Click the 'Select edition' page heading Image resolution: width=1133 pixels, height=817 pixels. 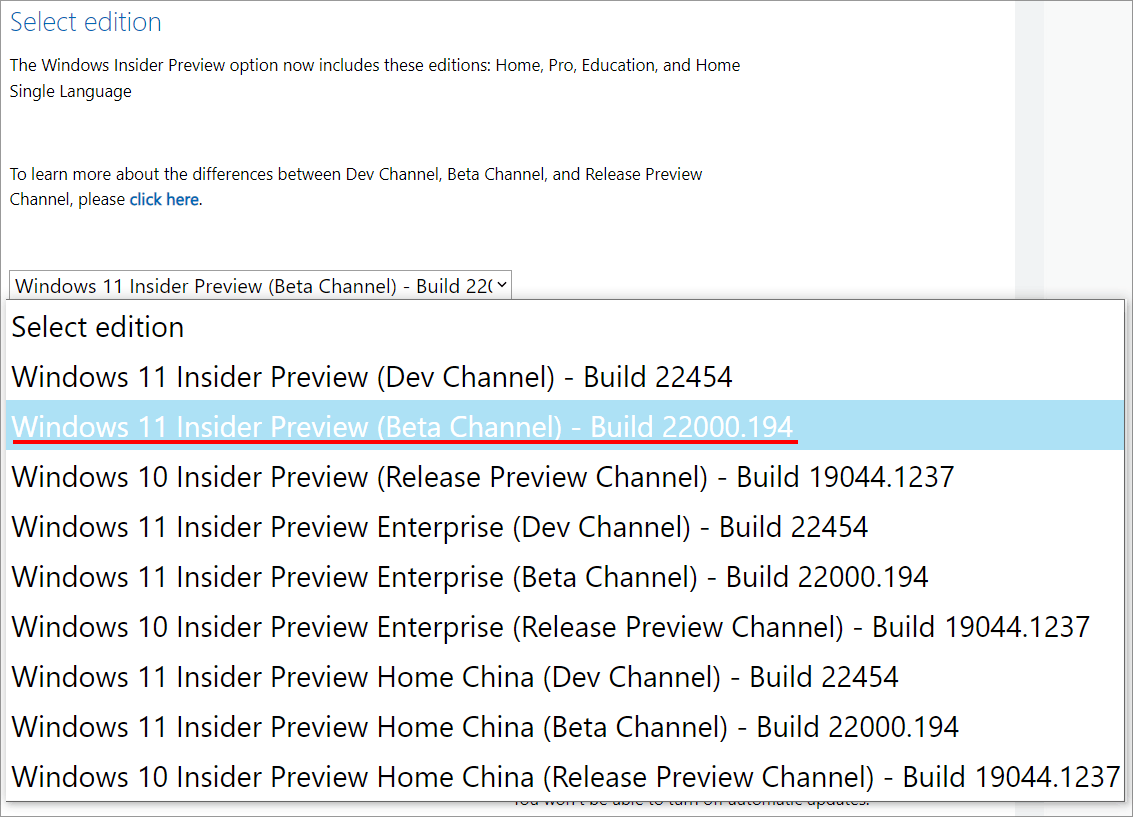coord(85,22)
